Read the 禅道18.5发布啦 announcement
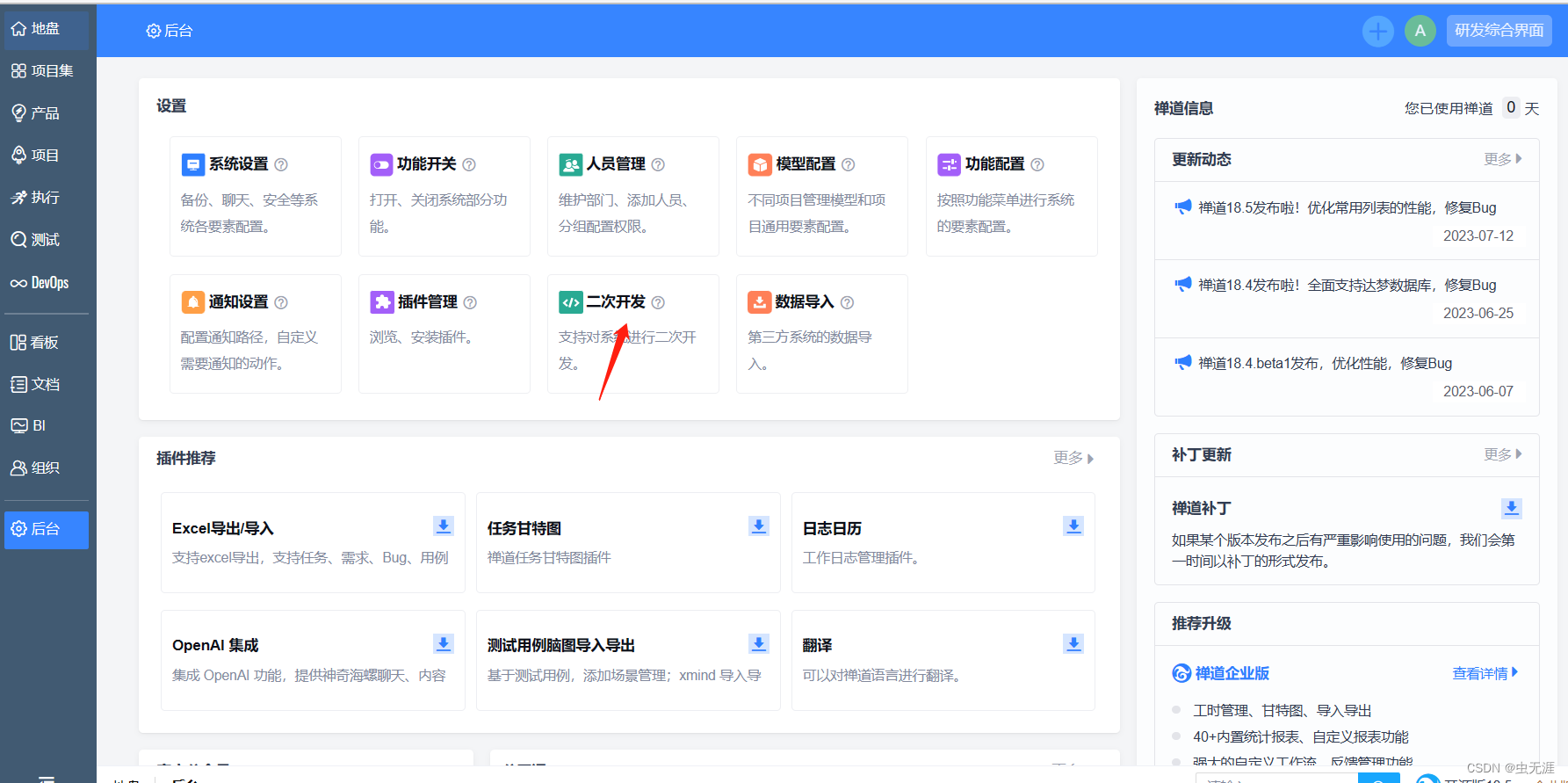Image resolution: width=1568 pixels, height=783 pixels. click(1348, 208)
